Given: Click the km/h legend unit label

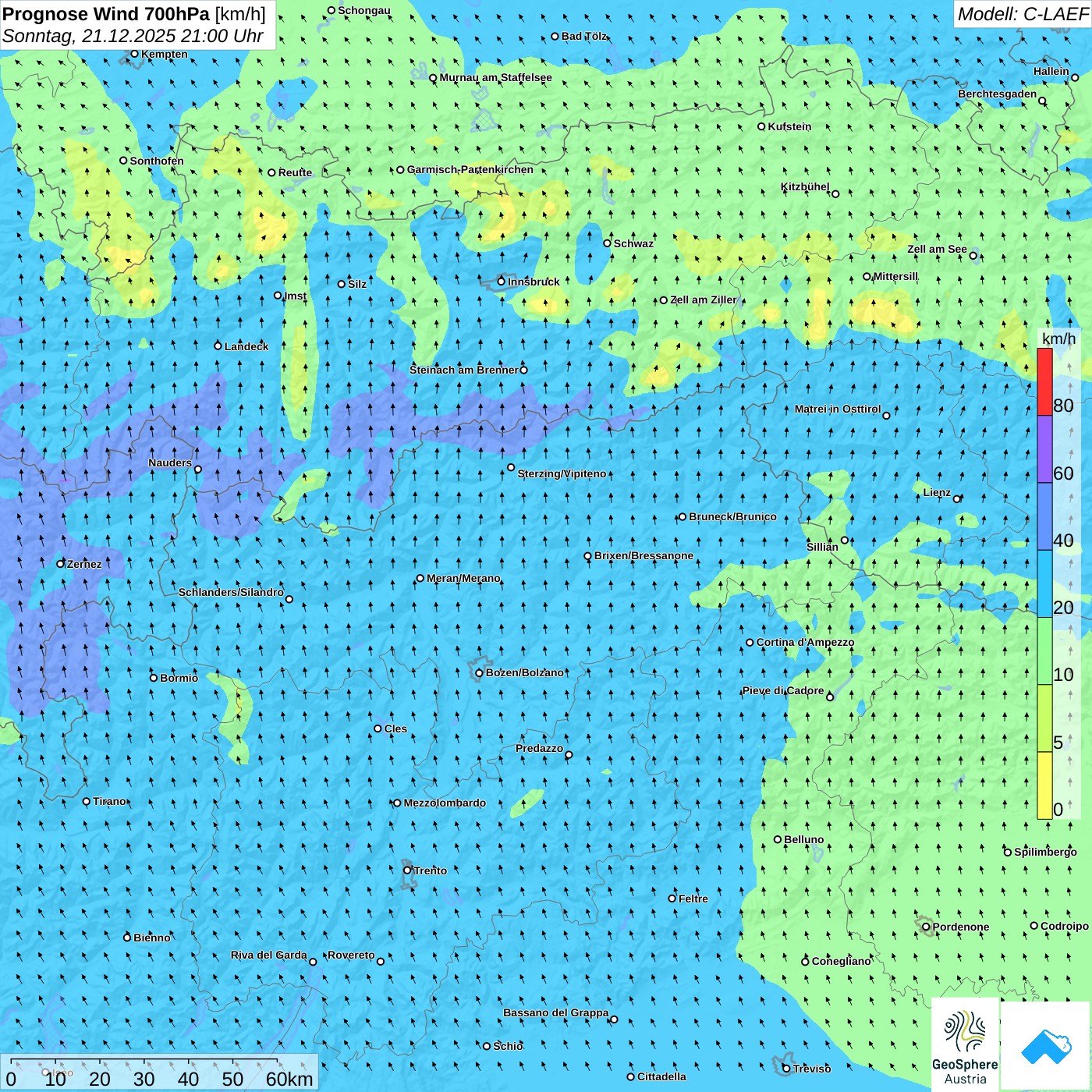Looking at the screenshot, I should tap(1058, 339).
